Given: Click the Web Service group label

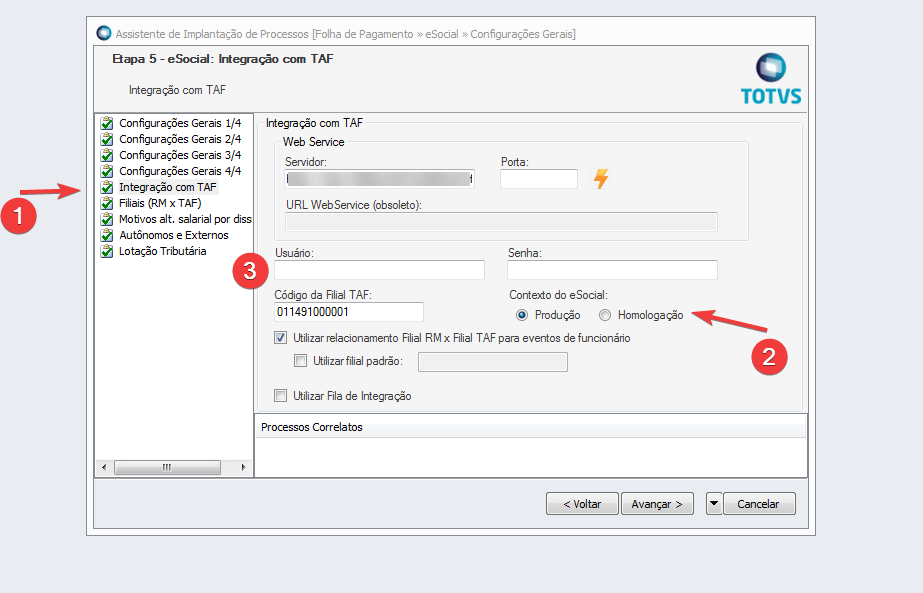Looking at the screenshot, I should pyautogui.click(x=313, y=142).
